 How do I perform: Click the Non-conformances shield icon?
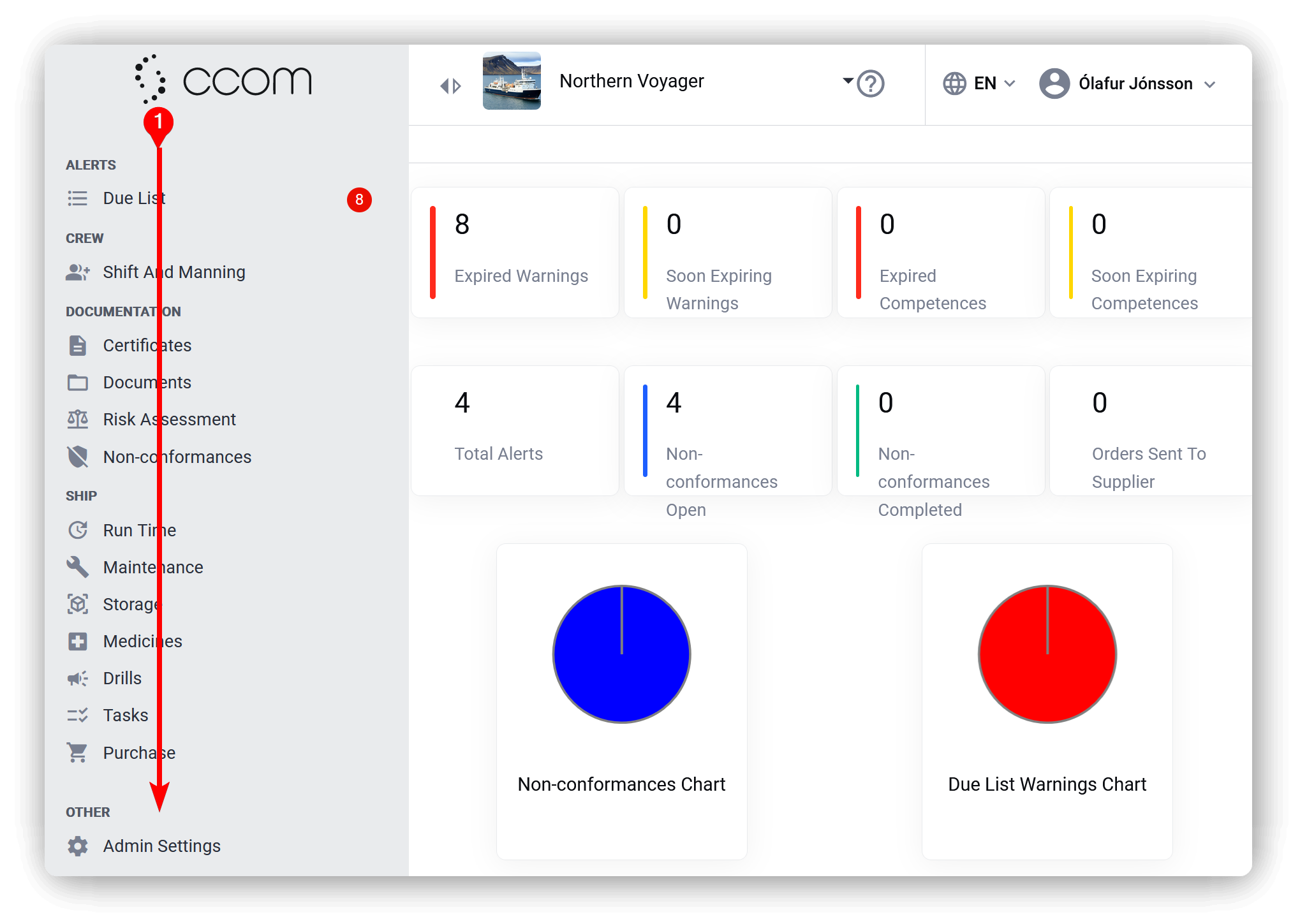(77, 457)
